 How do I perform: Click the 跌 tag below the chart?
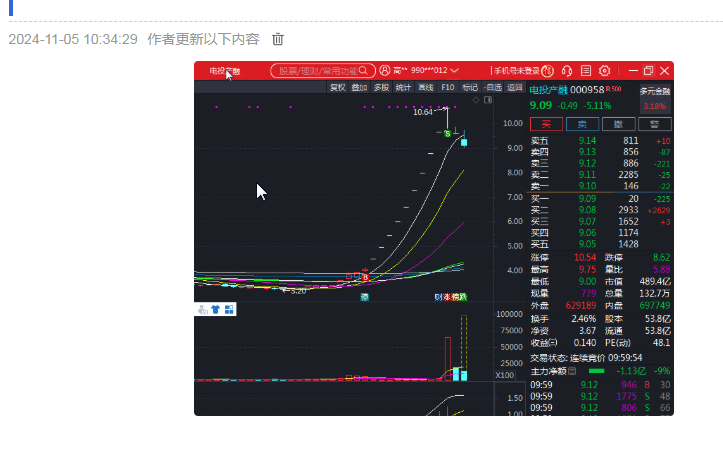(463, 297)
